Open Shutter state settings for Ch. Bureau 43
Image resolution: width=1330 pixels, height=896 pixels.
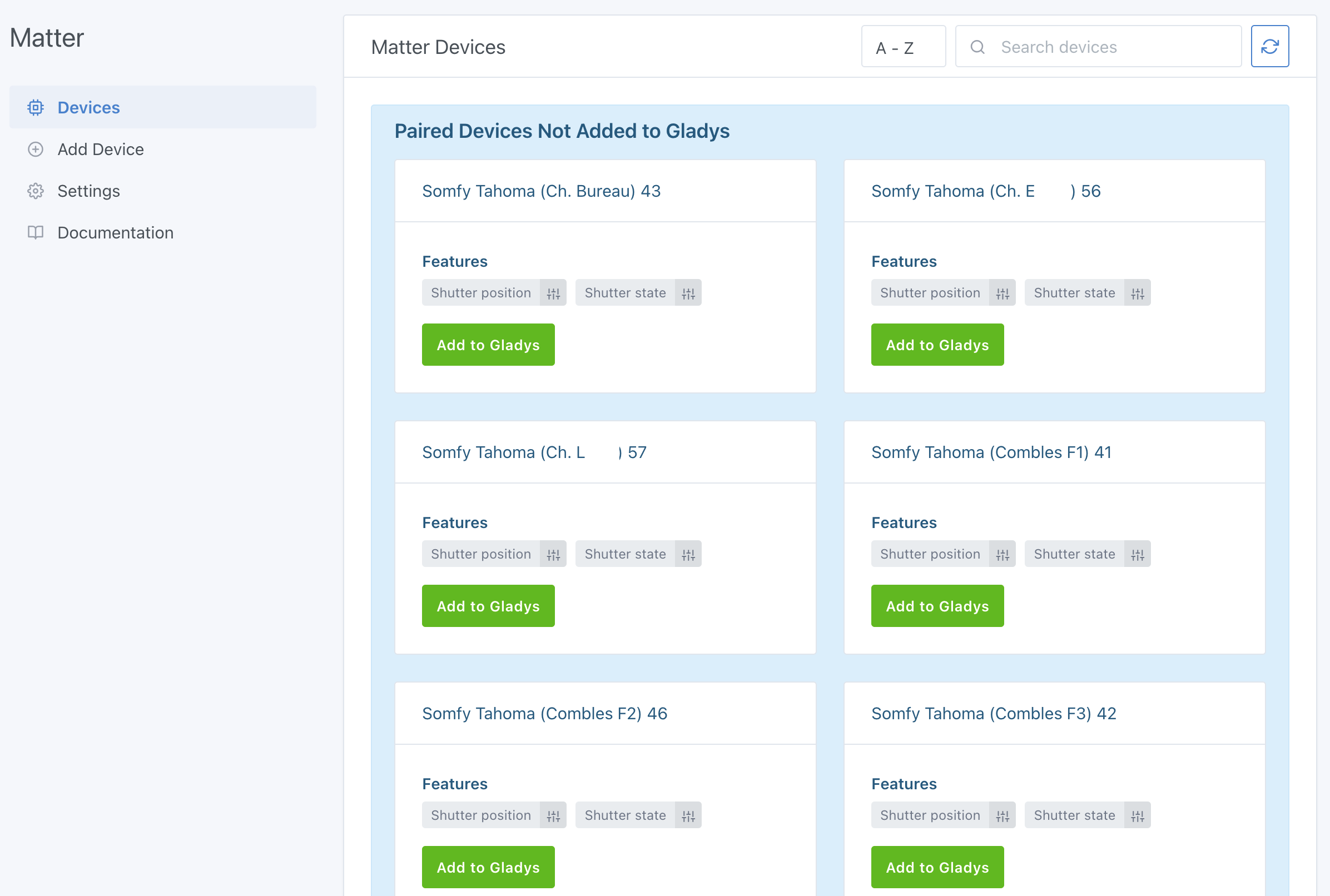pyautogui.click(x=689, y=292)
